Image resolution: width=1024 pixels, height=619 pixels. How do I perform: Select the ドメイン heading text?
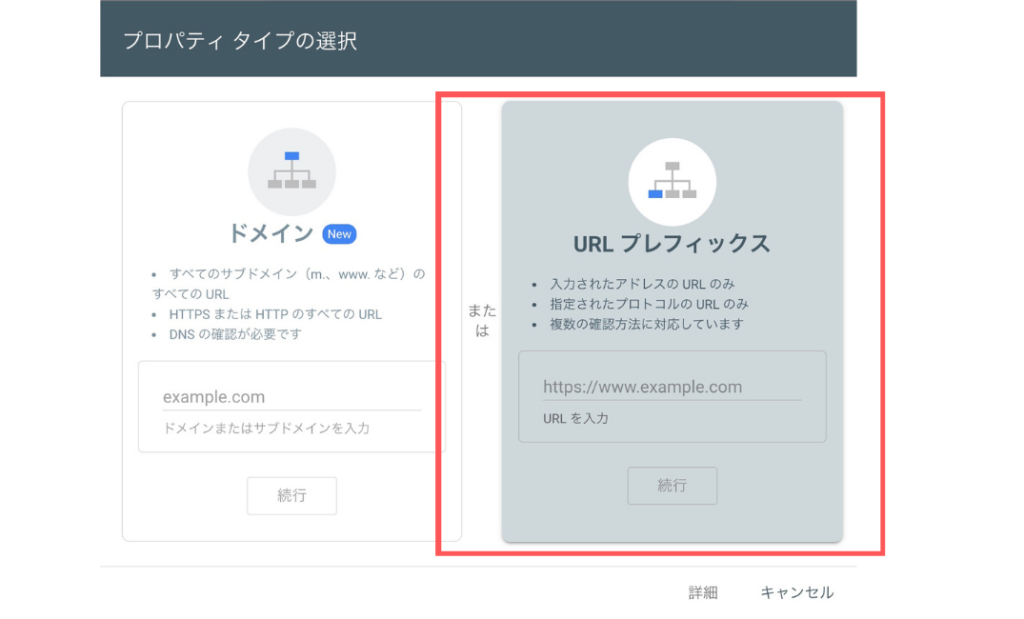coord(271,234)
